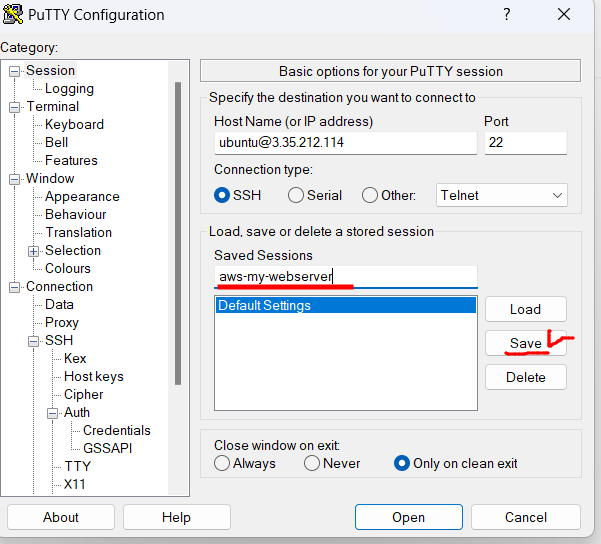Select Default Settings in sessions list
The image size is (601, 544).
(x=346, y=306)
